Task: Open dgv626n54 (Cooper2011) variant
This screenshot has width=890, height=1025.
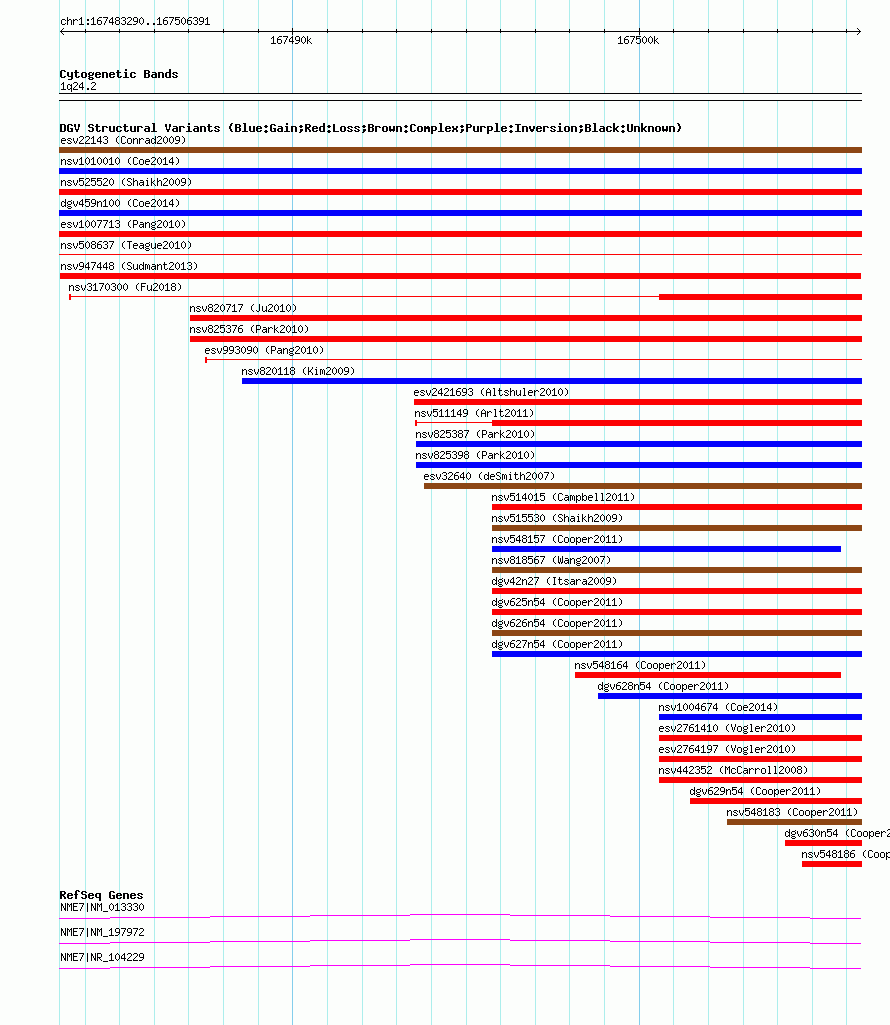Action: pyautogui.click(x=557, y=623)
